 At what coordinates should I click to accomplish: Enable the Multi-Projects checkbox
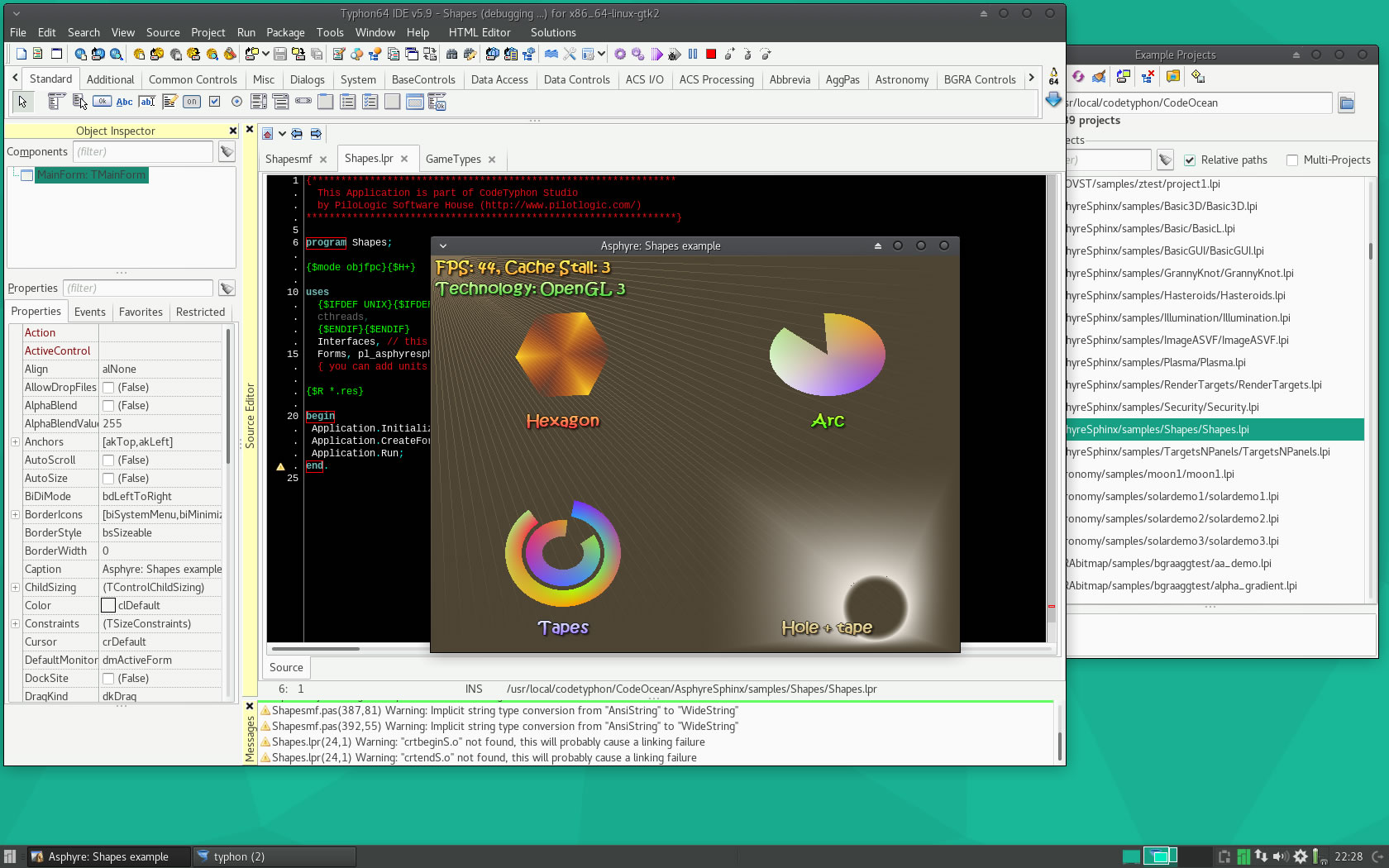pos(1292,160)
